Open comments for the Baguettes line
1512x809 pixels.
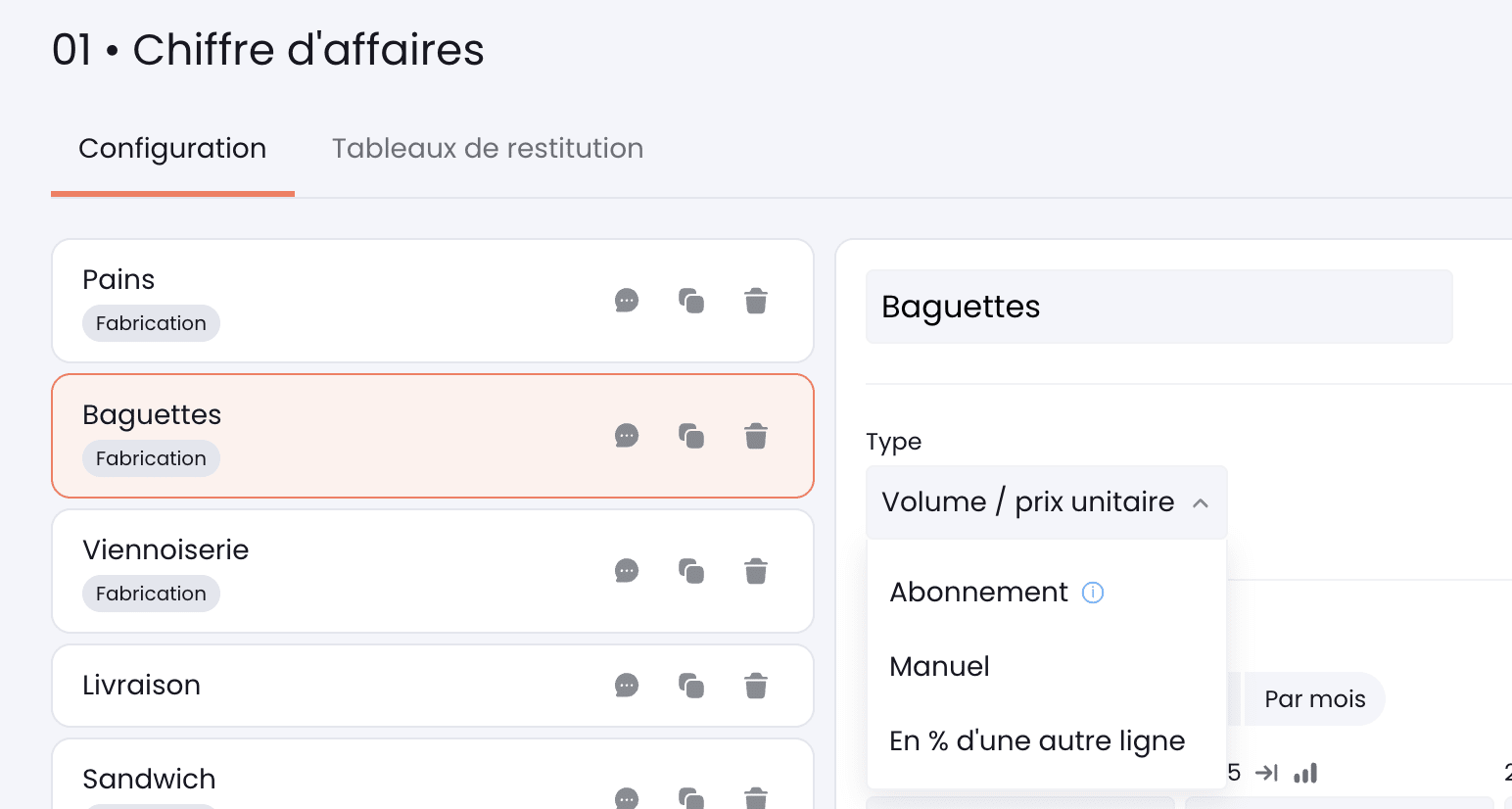click(627, 436)
